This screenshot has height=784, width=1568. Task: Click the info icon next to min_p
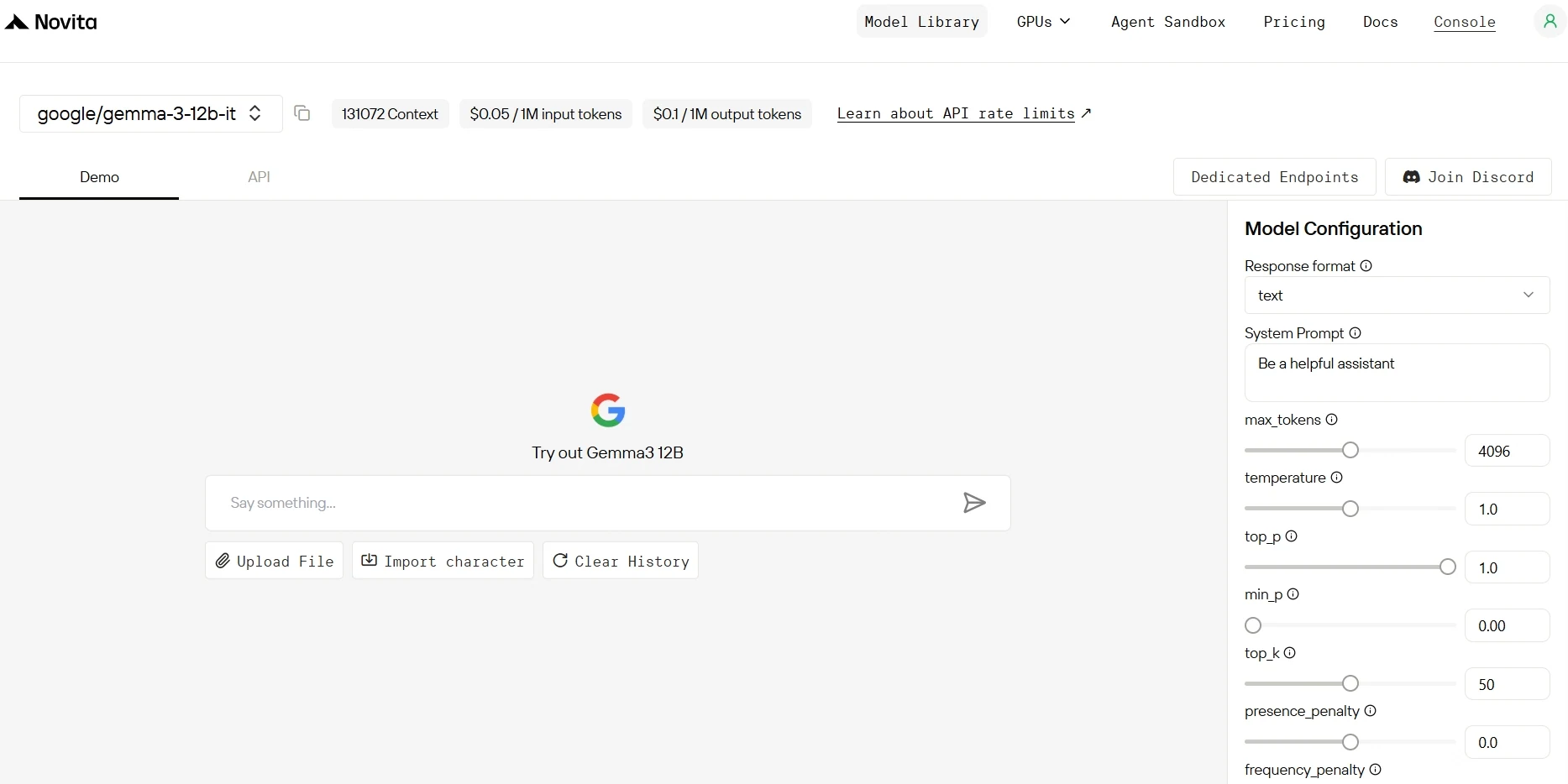[x=1293, y=594]
